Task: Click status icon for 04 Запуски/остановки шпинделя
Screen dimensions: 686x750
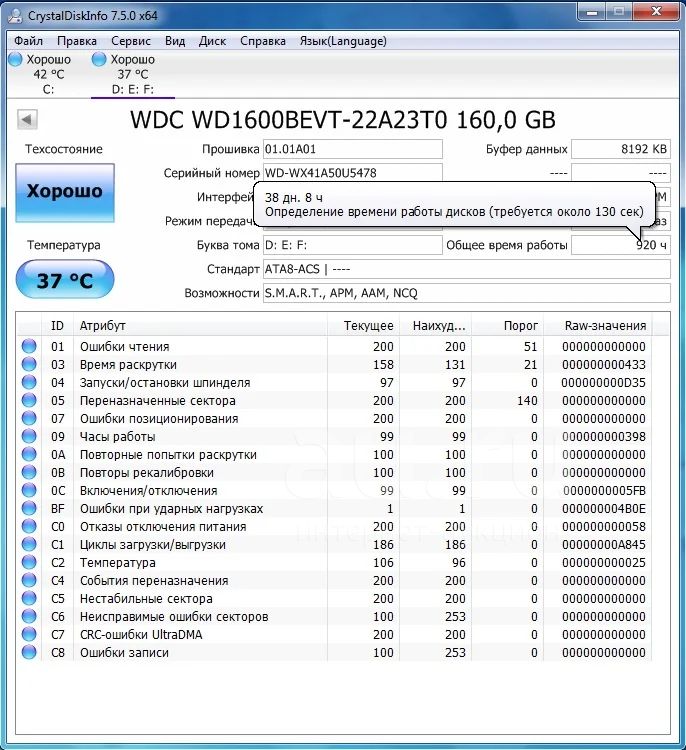Action: click(x=29, y=382)
